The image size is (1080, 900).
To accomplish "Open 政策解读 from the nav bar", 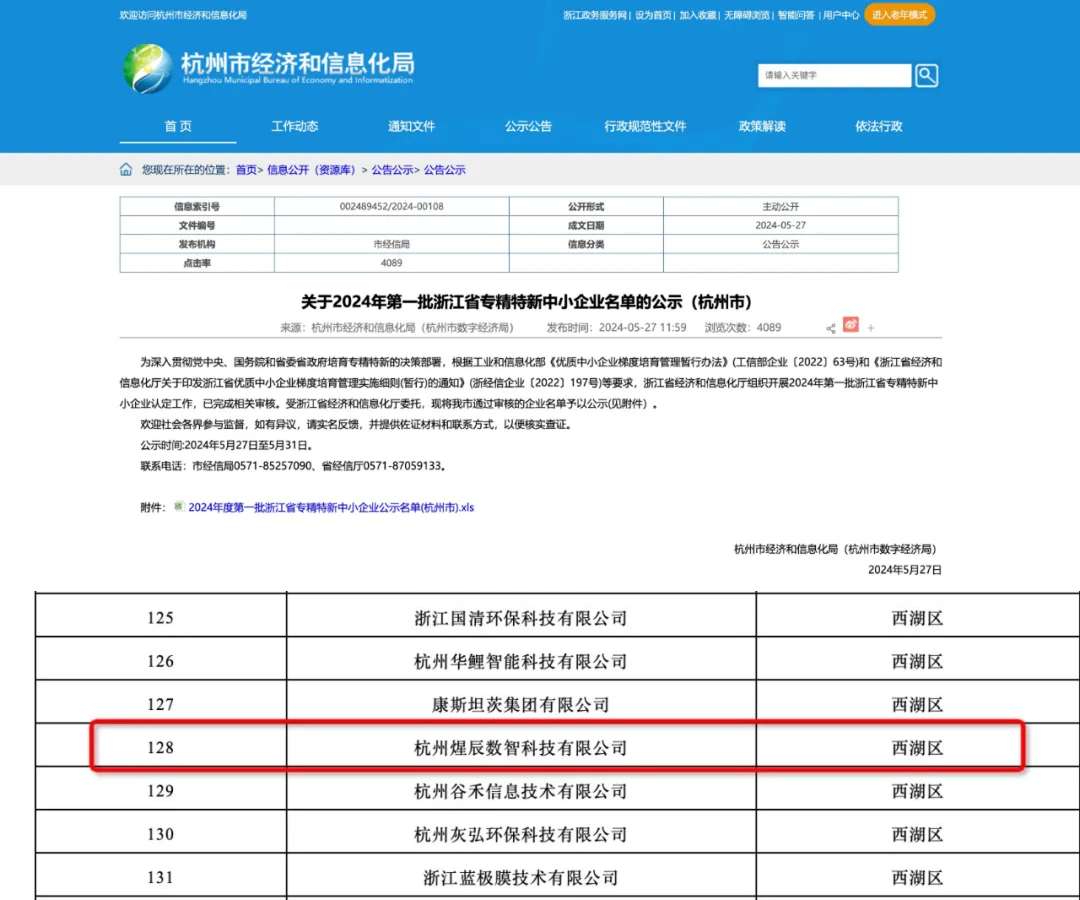I will click(x=762, y=126).
